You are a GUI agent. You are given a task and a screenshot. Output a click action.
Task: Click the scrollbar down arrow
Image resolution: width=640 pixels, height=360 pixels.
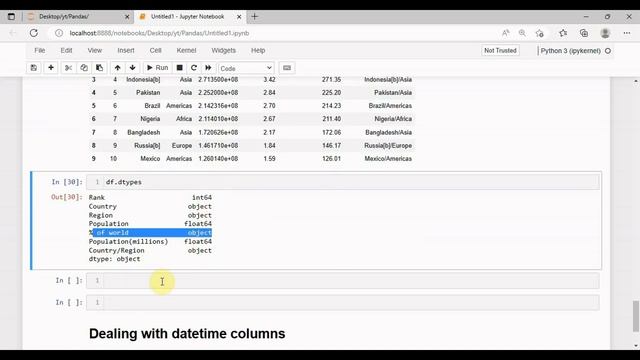pyautogui.click(x=636, y=346)
